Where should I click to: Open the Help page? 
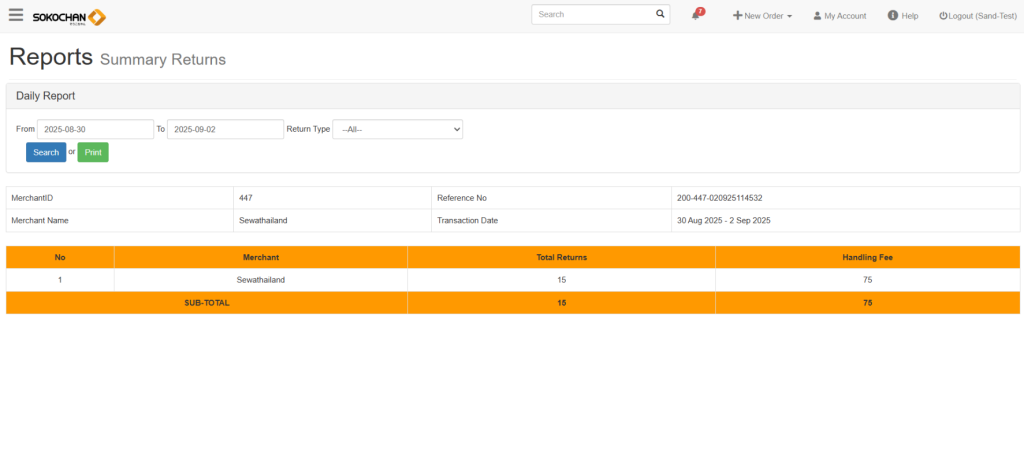[x=902, y=16]
